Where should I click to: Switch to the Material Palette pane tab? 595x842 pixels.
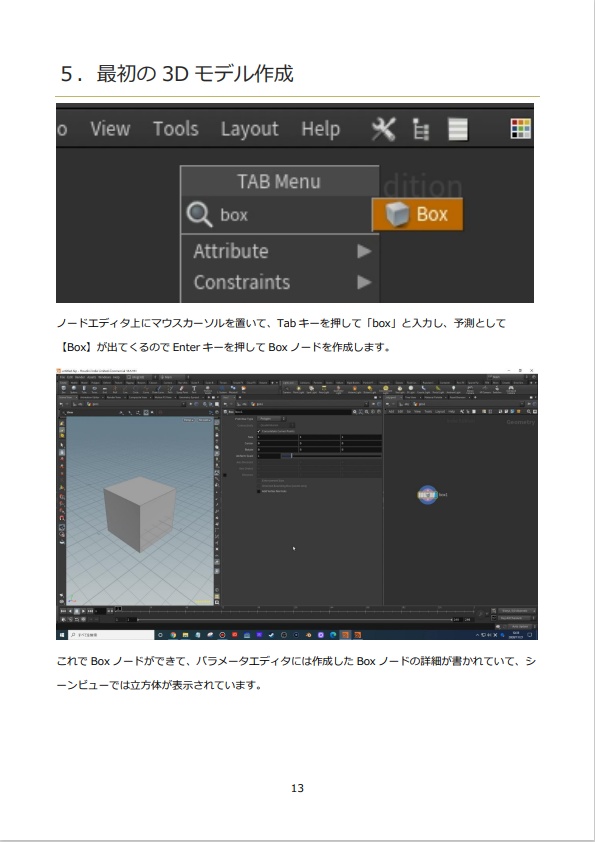[x=434, y=397]
